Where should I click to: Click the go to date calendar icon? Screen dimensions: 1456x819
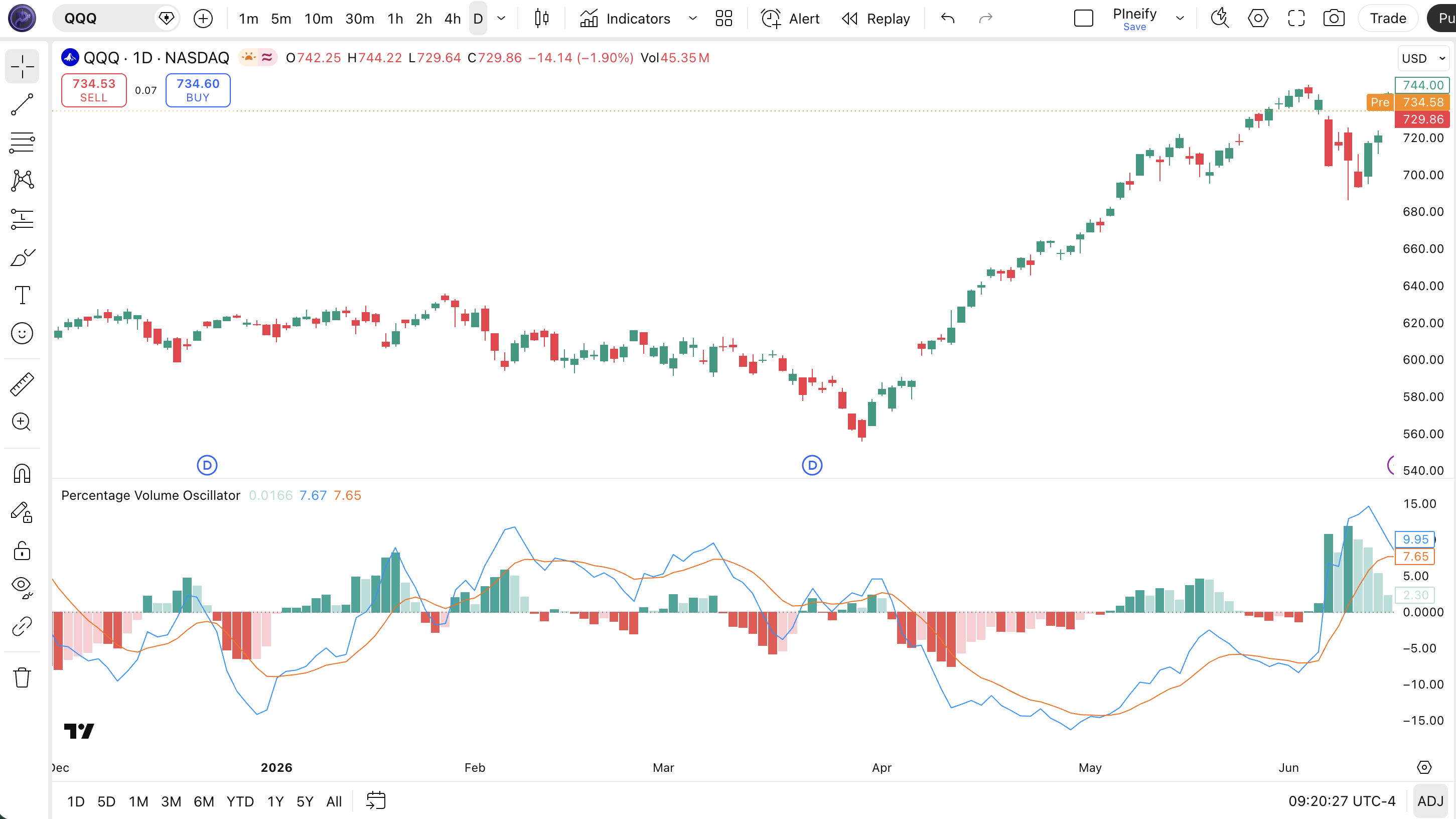376,801
